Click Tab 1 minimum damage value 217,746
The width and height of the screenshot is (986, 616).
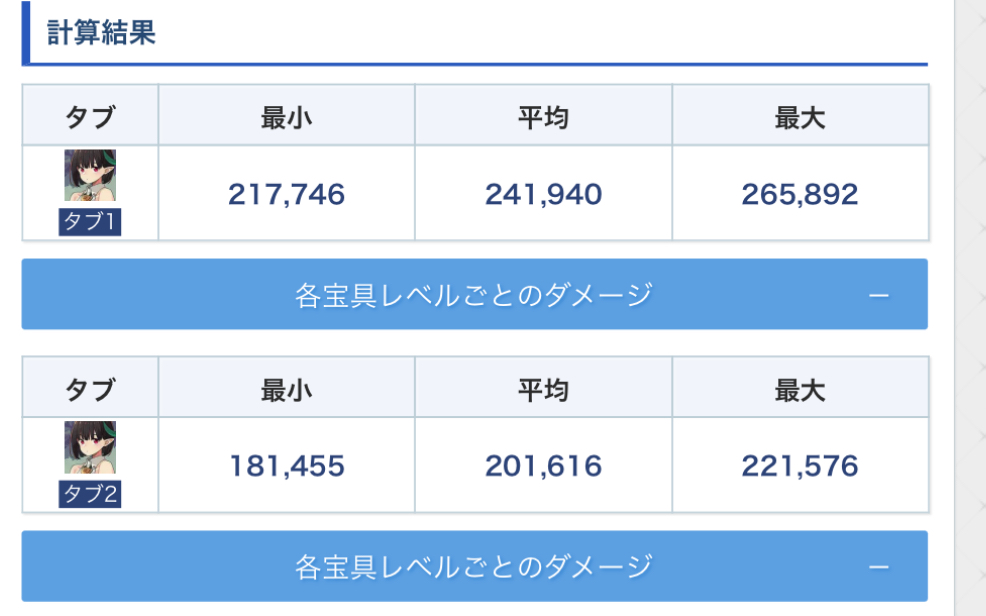coord(286,194)
